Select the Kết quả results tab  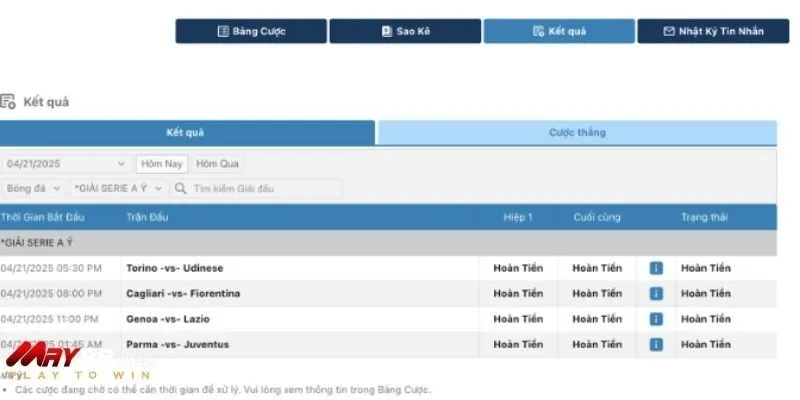186,133
